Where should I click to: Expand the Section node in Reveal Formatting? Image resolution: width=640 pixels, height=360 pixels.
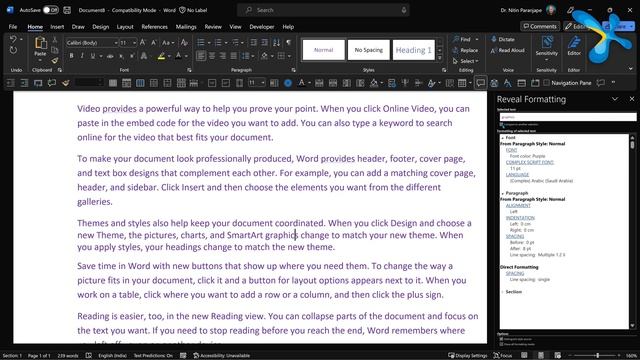coord(503,292)
